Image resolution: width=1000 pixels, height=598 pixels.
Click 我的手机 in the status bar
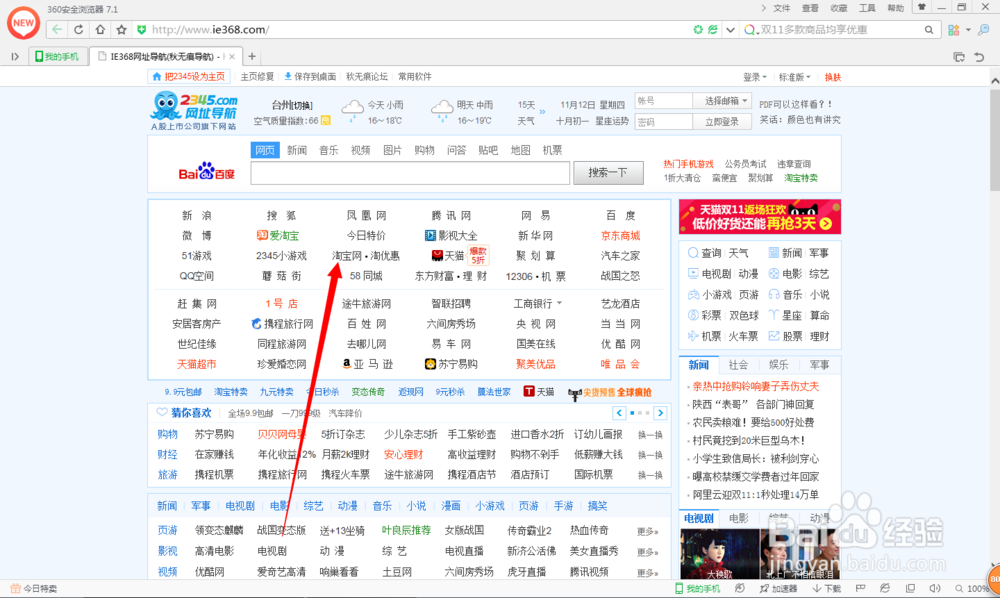coord(697,588)
